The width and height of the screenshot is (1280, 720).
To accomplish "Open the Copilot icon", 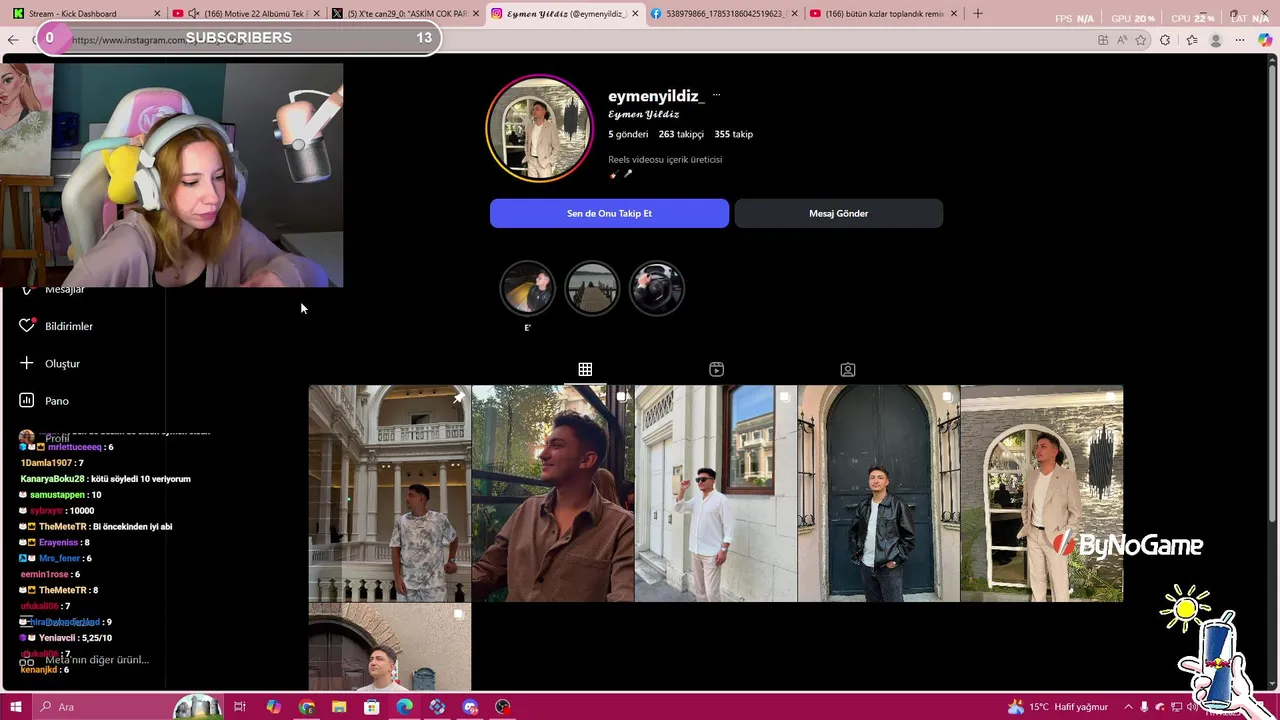I will tap(1265, 40).
